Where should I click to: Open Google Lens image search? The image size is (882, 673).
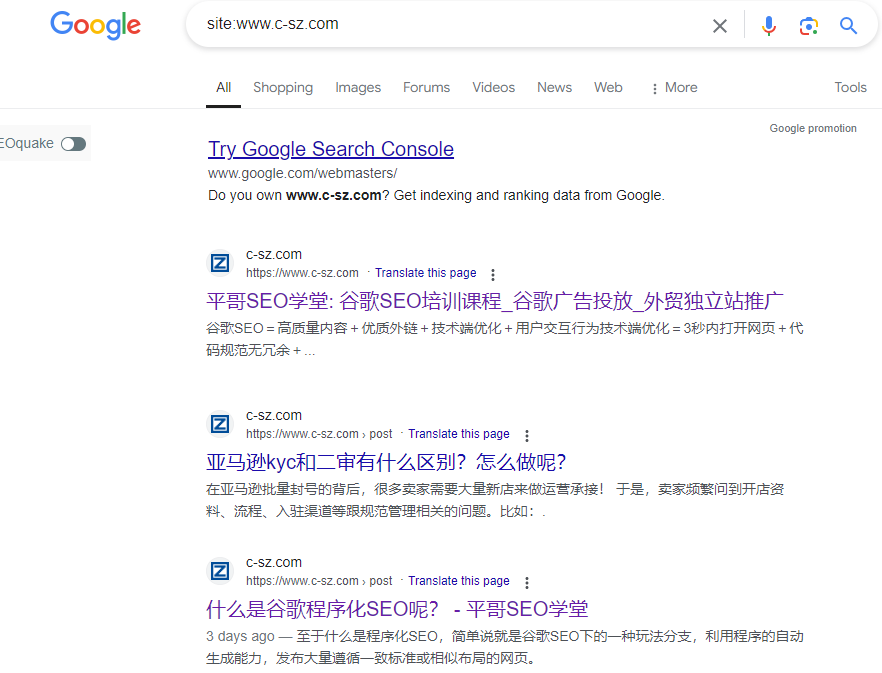pos(808,26)
